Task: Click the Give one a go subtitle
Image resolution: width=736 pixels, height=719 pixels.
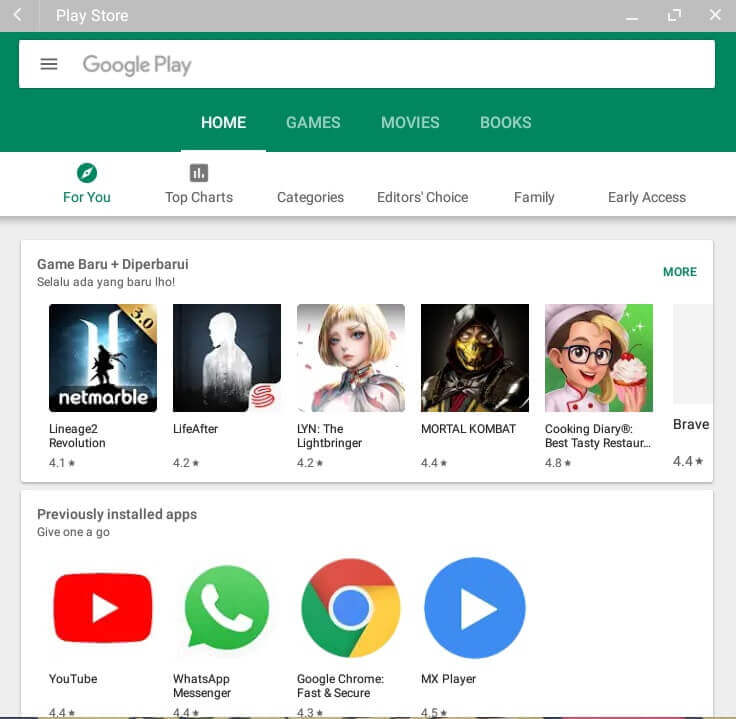Action: click(73, 532)
